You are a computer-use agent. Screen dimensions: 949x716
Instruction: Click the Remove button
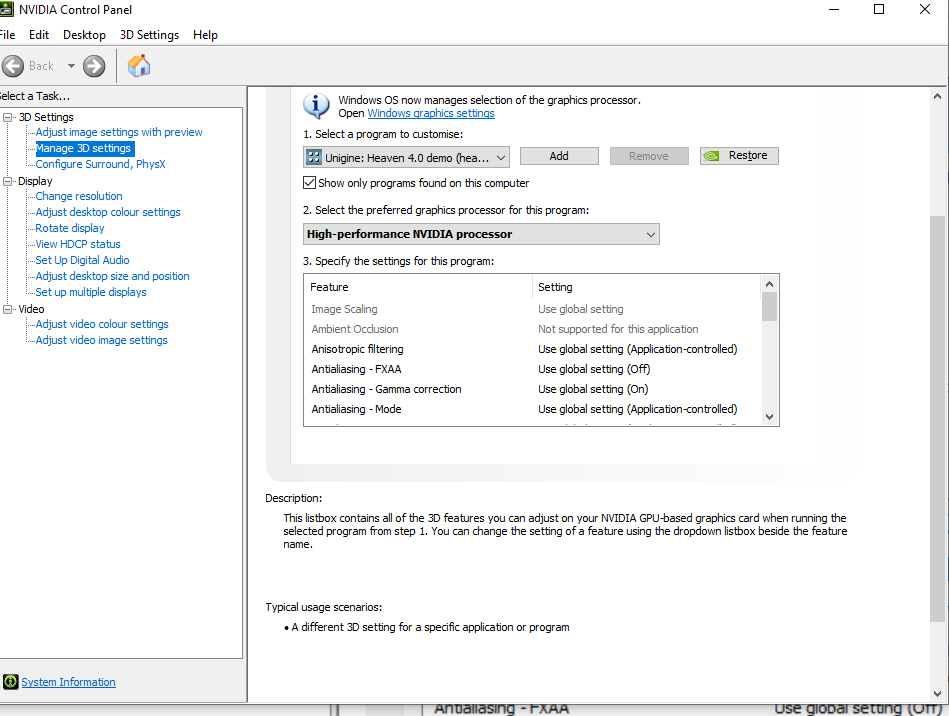(649, 156)
